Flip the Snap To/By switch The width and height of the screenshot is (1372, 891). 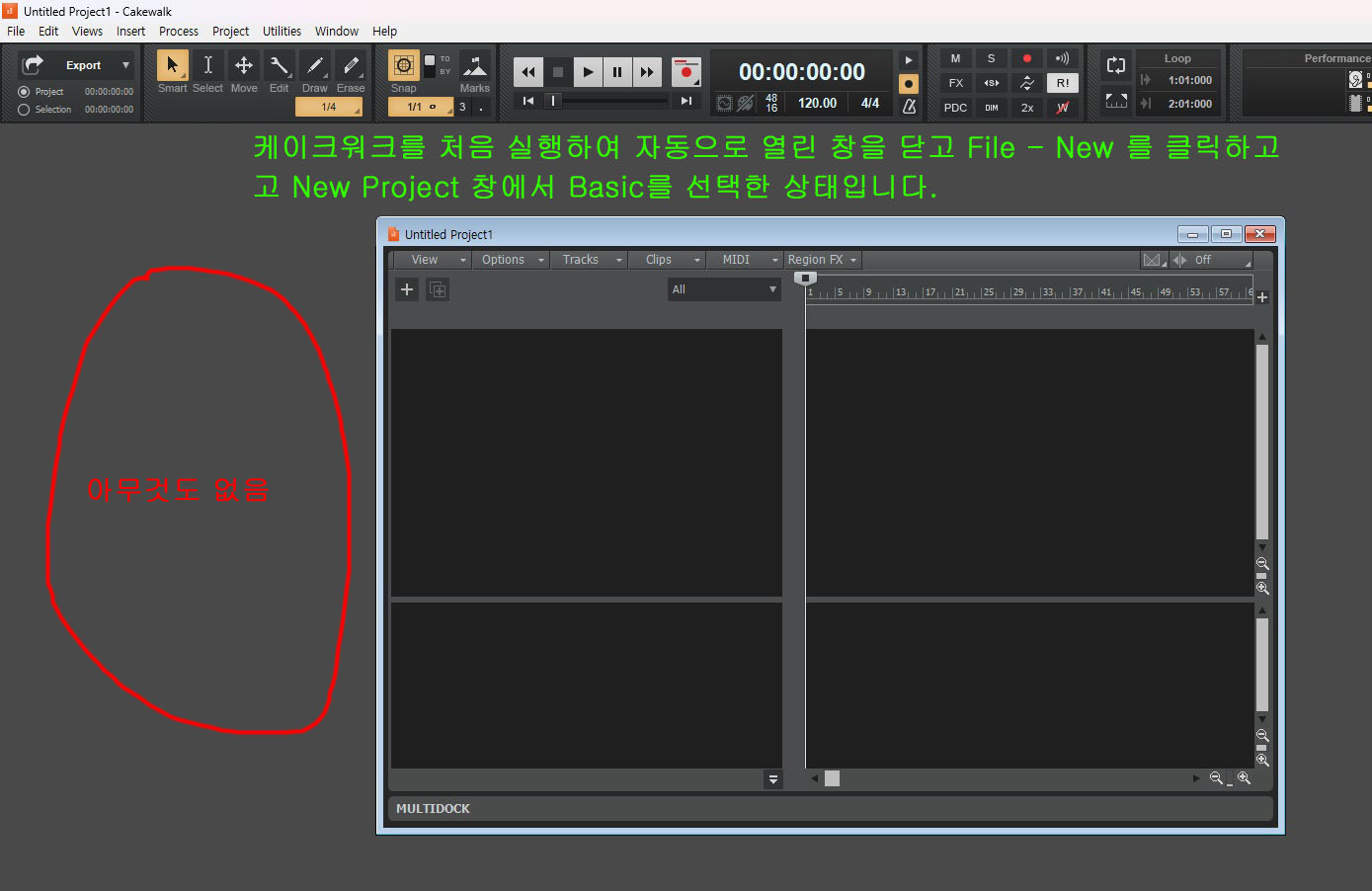pos(430,66)
